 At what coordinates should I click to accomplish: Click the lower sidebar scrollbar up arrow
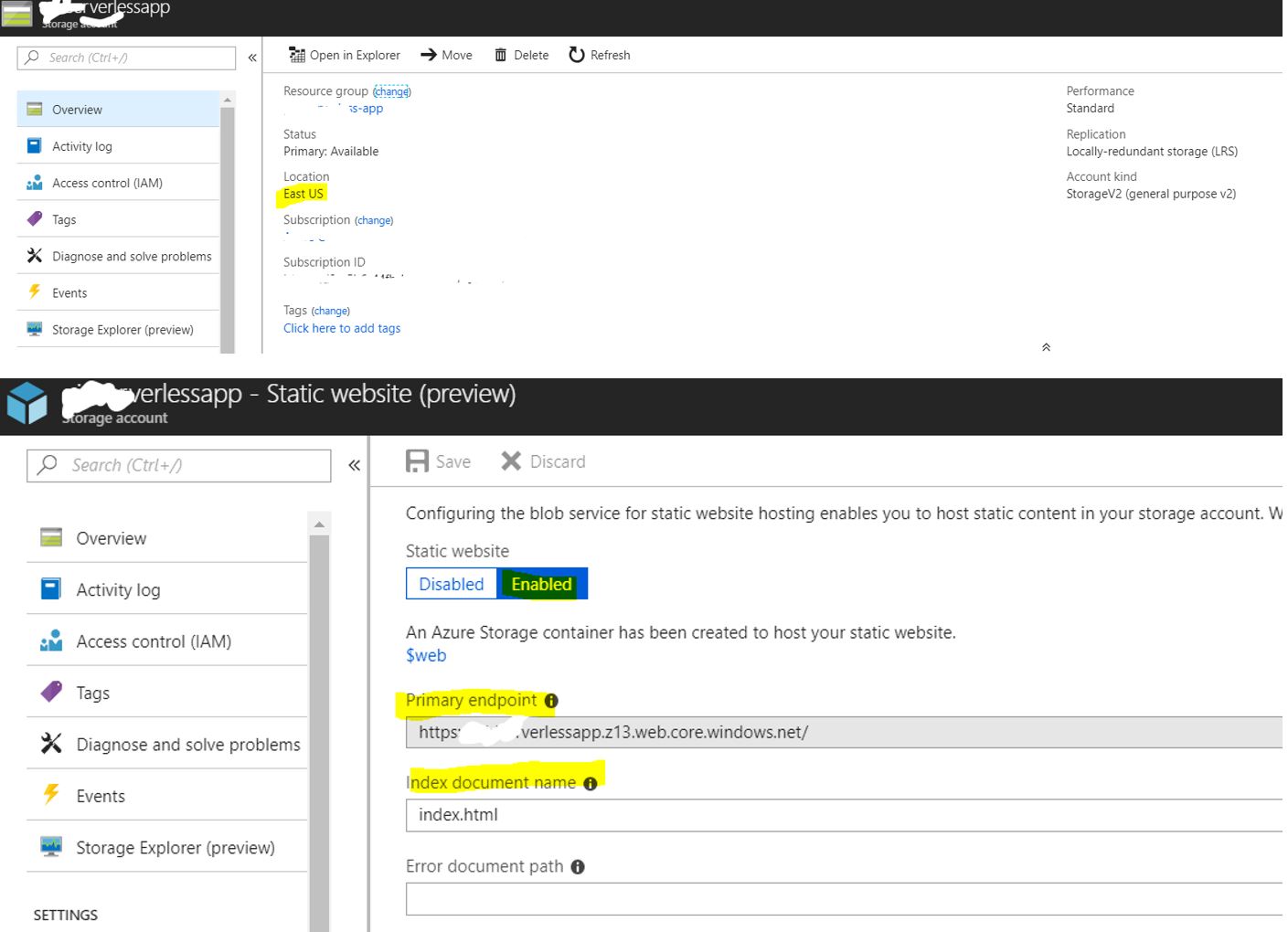coord(319,524)
